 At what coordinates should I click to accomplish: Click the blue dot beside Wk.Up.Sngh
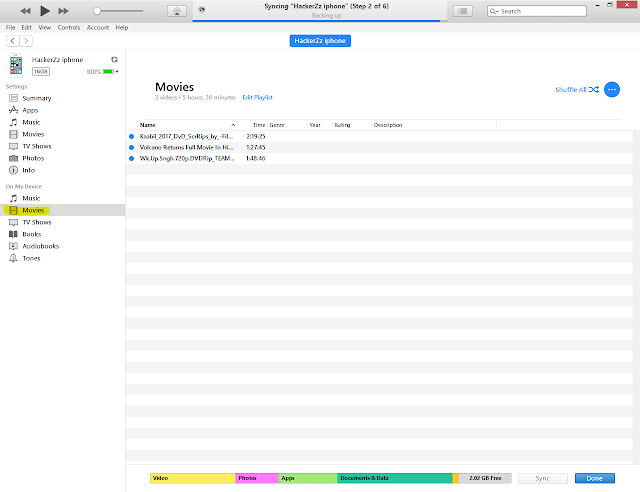(131, 158)
